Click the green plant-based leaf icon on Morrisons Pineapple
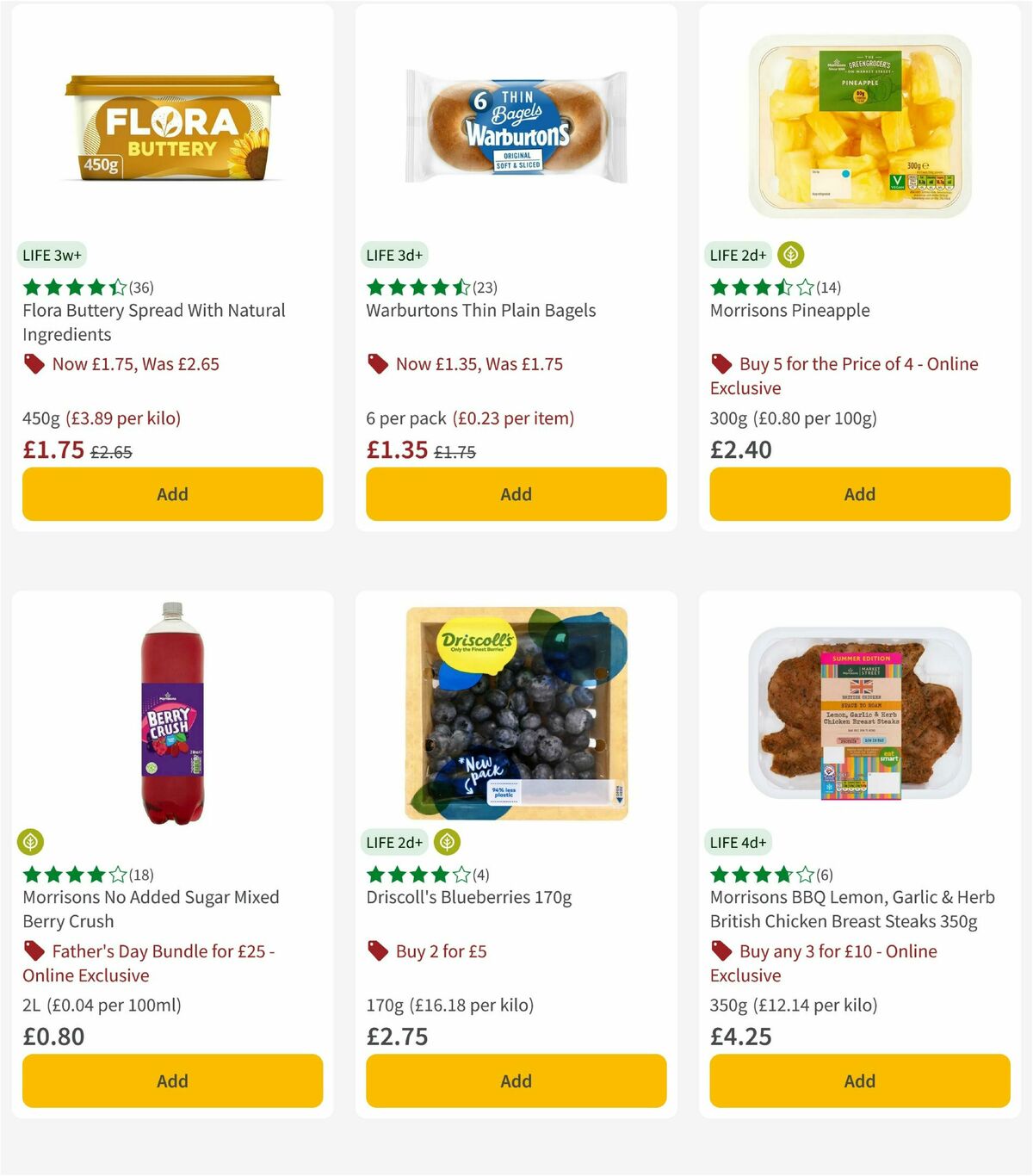The height and width of the screenshot is (1176, 1033). [790, 255]
